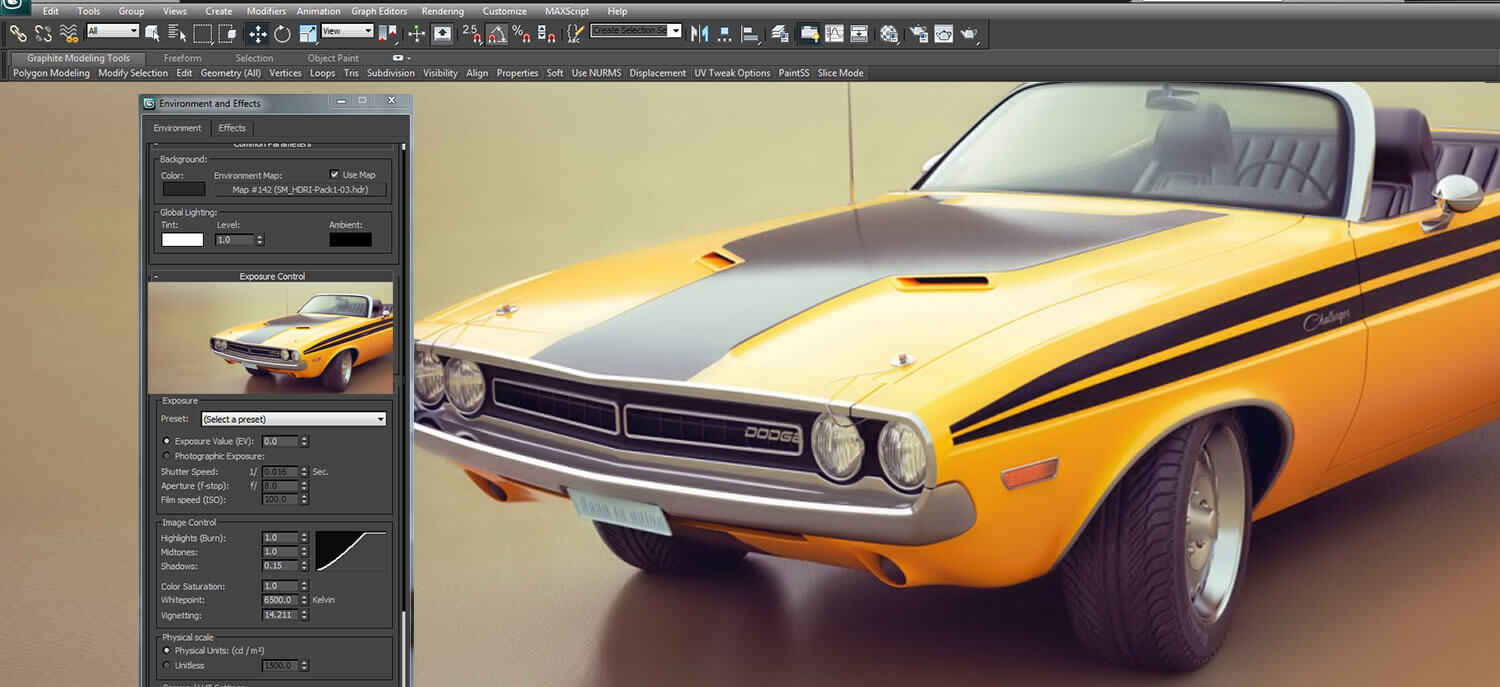Select the Unitless radio button

tap(166, 665)
